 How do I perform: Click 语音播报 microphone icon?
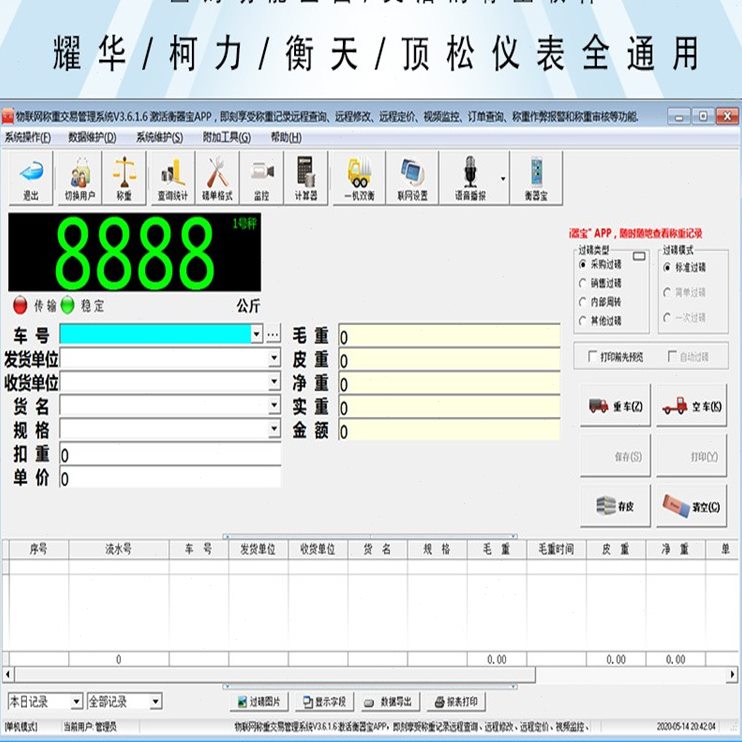(x=469, y=178)
